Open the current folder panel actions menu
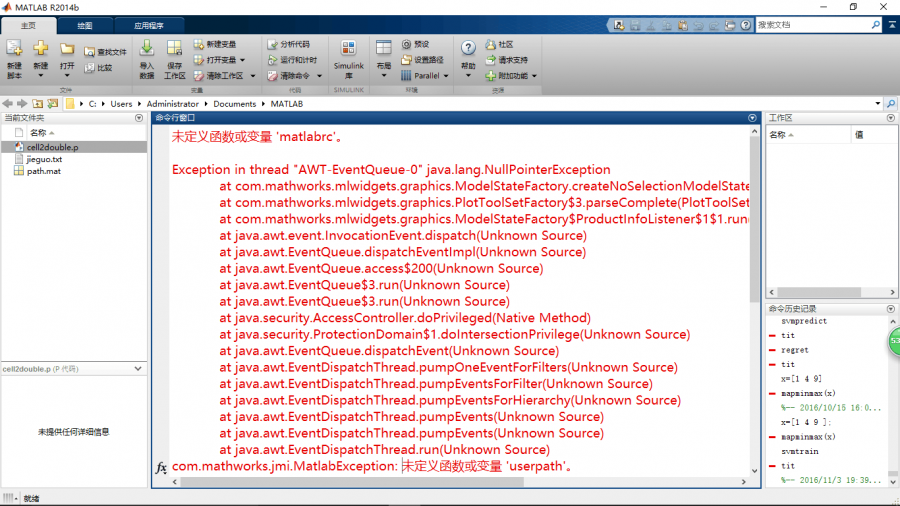900x506 pixels. [139, 118]
